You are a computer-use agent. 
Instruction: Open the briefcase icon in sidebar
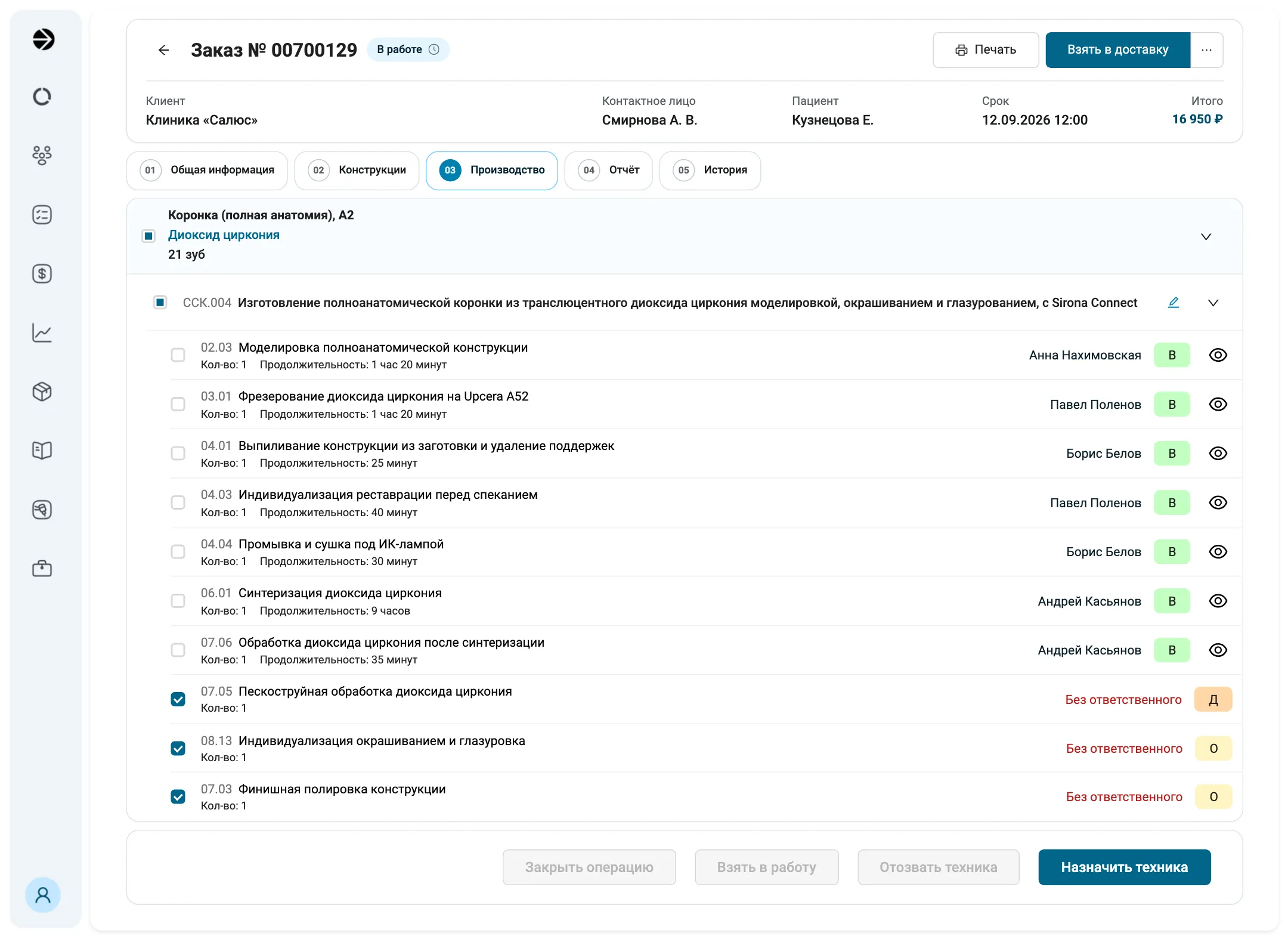(42, 569)
